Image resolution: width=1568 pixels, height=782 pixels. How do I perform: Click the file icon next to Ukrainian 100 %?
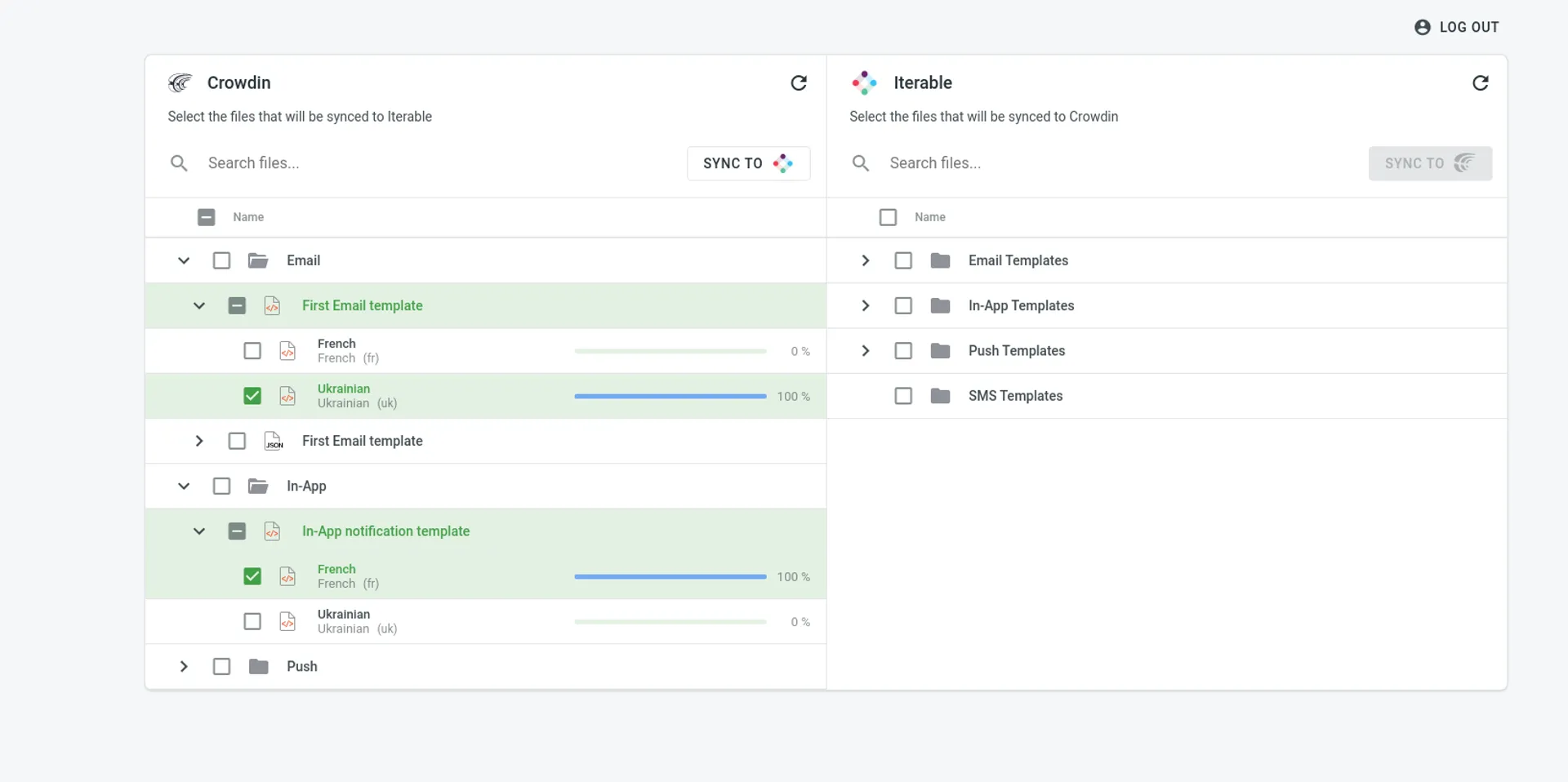[x=287, y=396]
